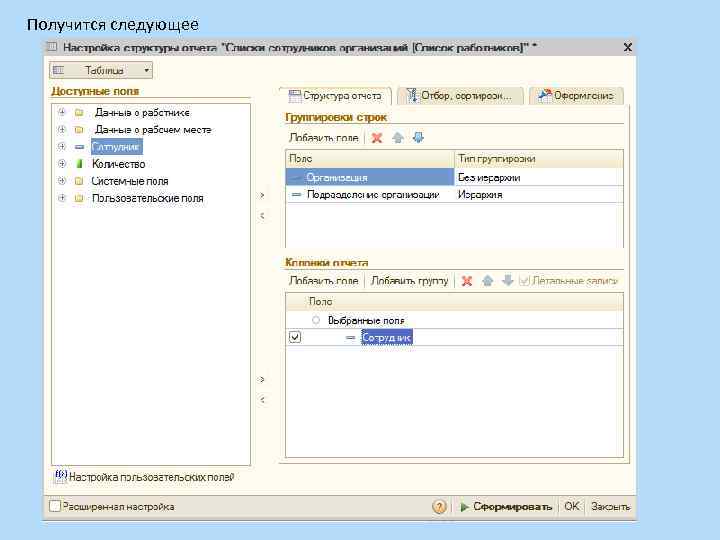Move report column up with arrow
The width and height of the screenshot is (720, 540).
(x=488, y=281)
